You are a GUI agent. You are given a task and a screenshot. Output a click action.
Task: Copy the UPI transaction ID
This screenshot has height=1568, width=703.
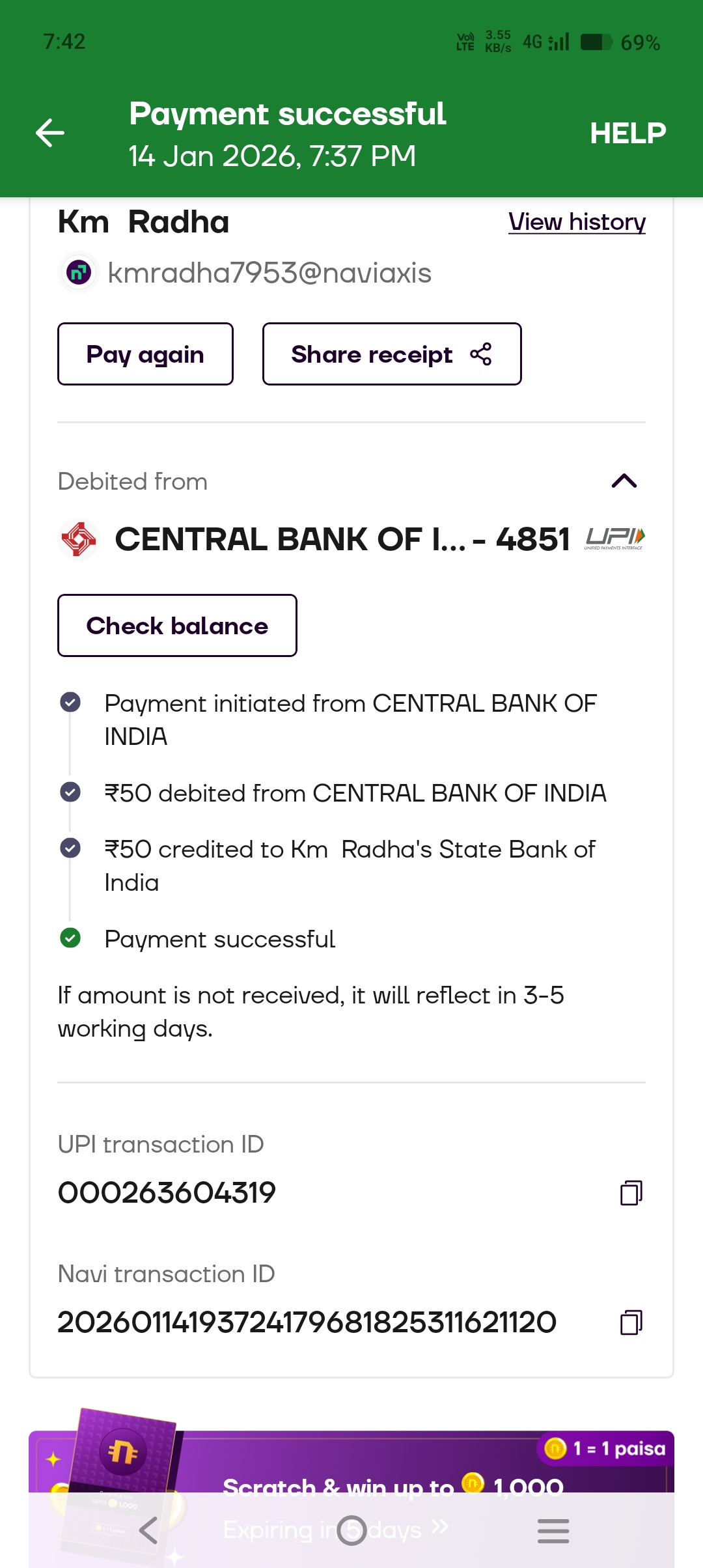coord(631,1193)
